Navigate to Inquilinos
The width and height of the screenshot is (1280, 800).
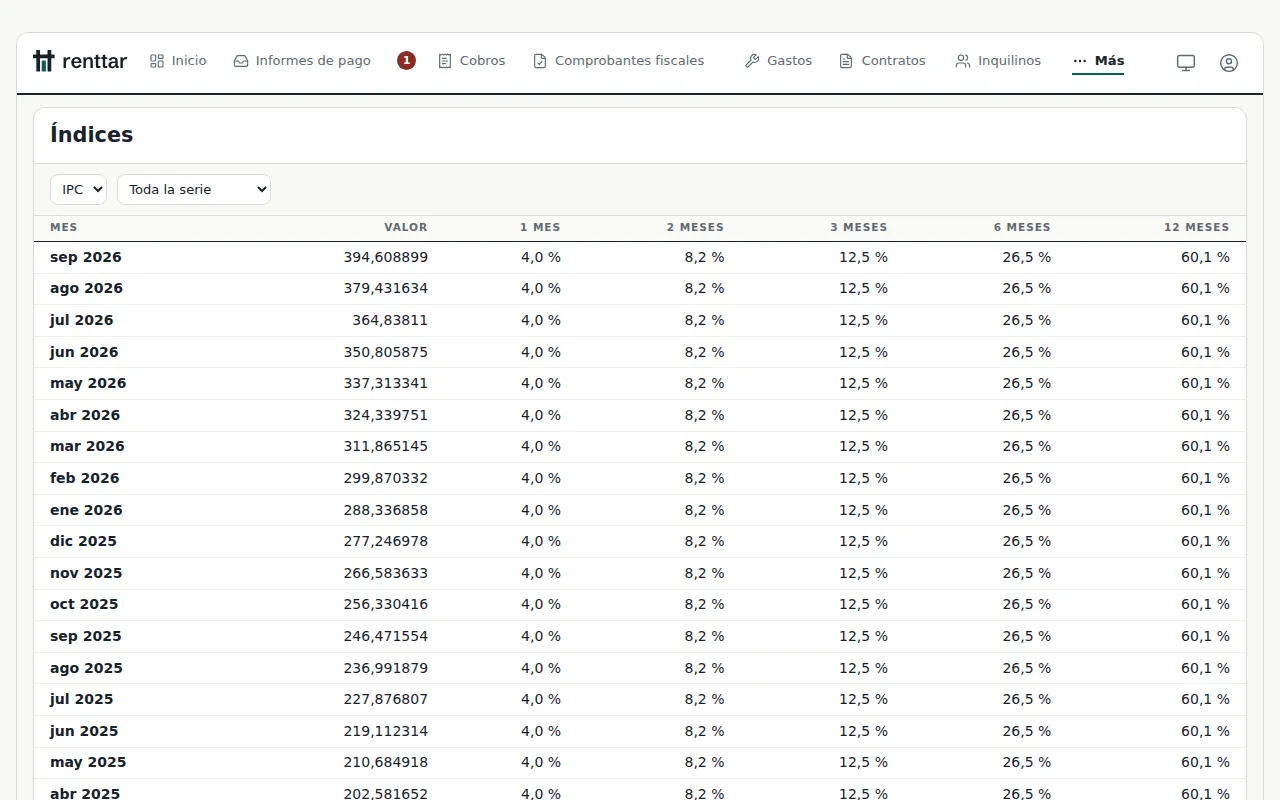(998, 61)
